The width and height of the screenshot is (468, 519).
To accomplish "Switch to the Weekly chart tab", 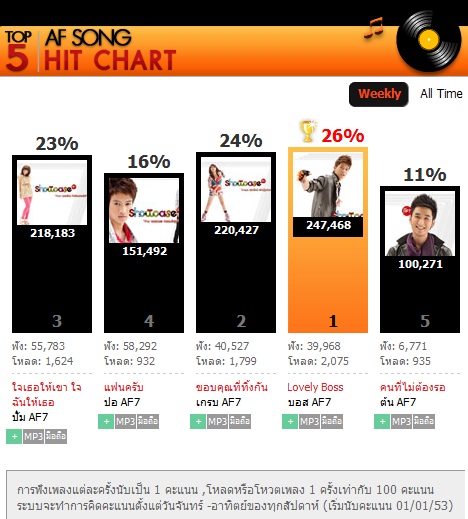I will pos(379,94).
